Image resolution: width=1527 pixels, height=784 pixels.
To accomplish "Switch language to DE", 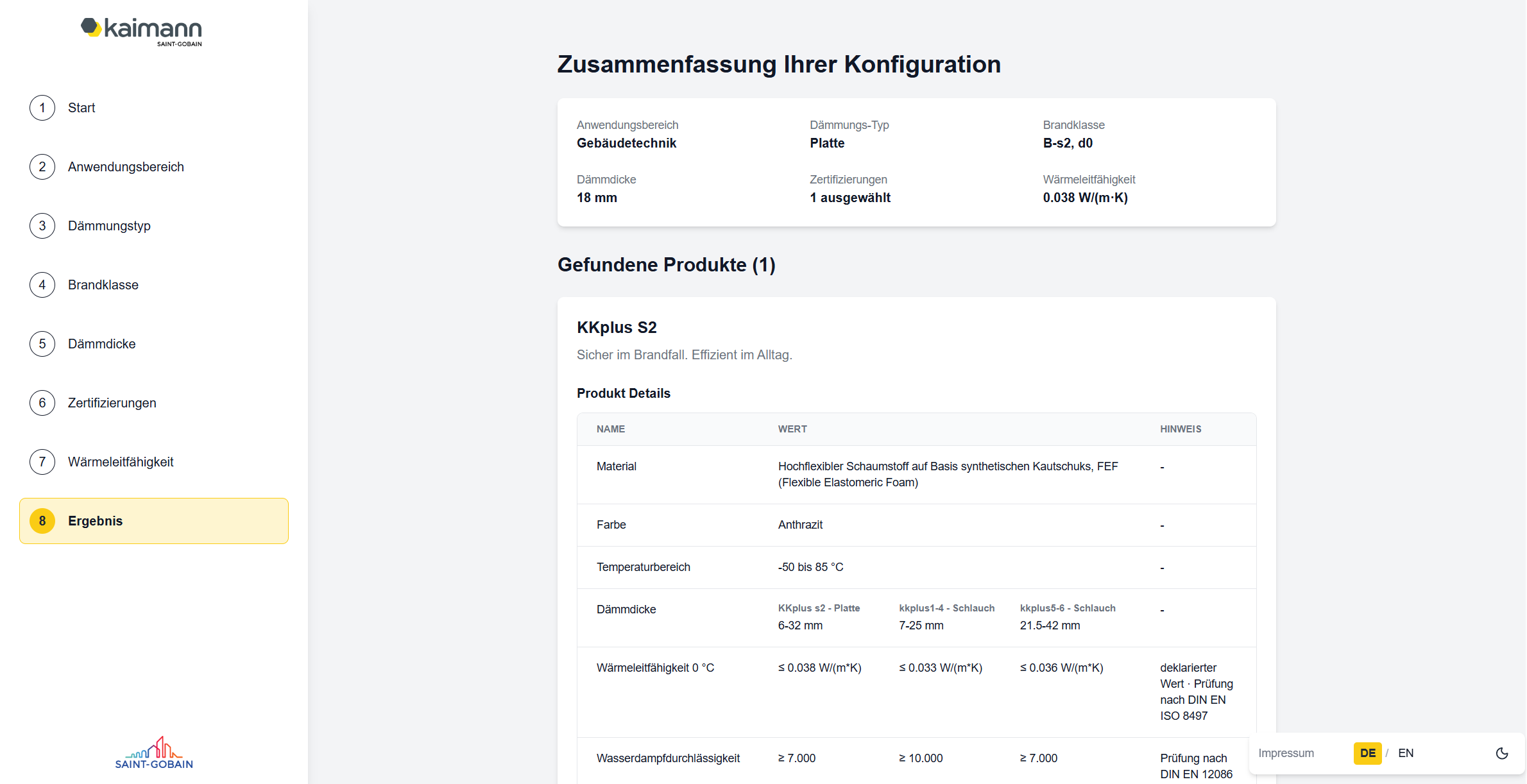I will [x=1367, y=753].
